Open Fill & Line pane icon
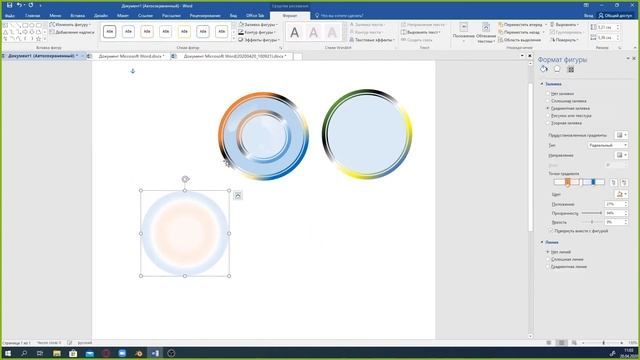The width and height of the screenshot is (640, 360). 544,69
